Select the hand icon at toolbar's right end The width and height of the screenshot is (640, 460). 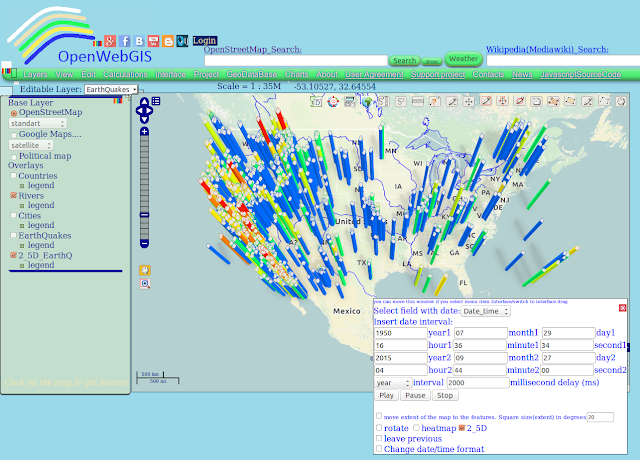pyautogui.click(x=621, y=101)
